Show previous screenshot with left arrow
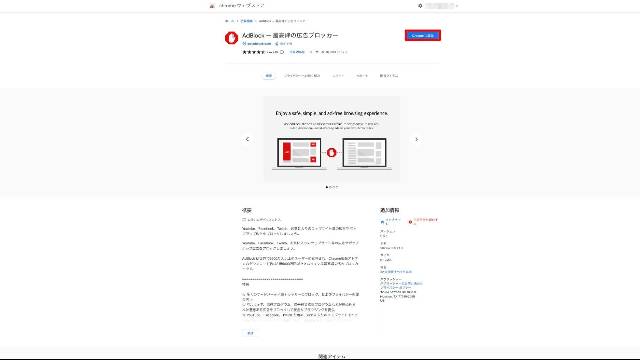Image resolution: width=640 pixels, height=360 pixels. [247, 139]
